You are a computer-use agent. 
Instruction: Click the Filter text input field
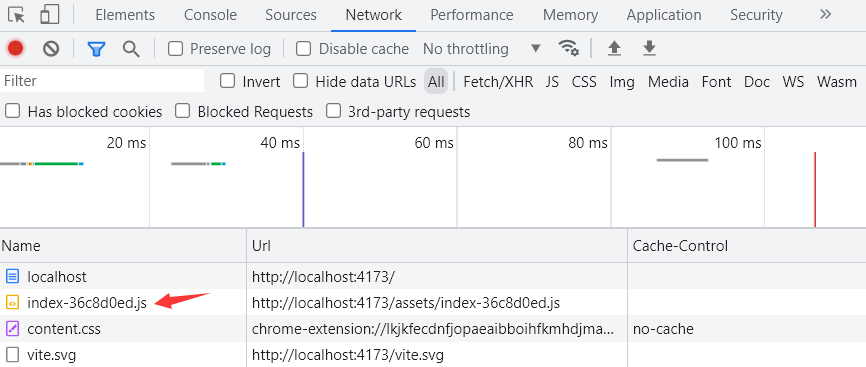(102, 81)
